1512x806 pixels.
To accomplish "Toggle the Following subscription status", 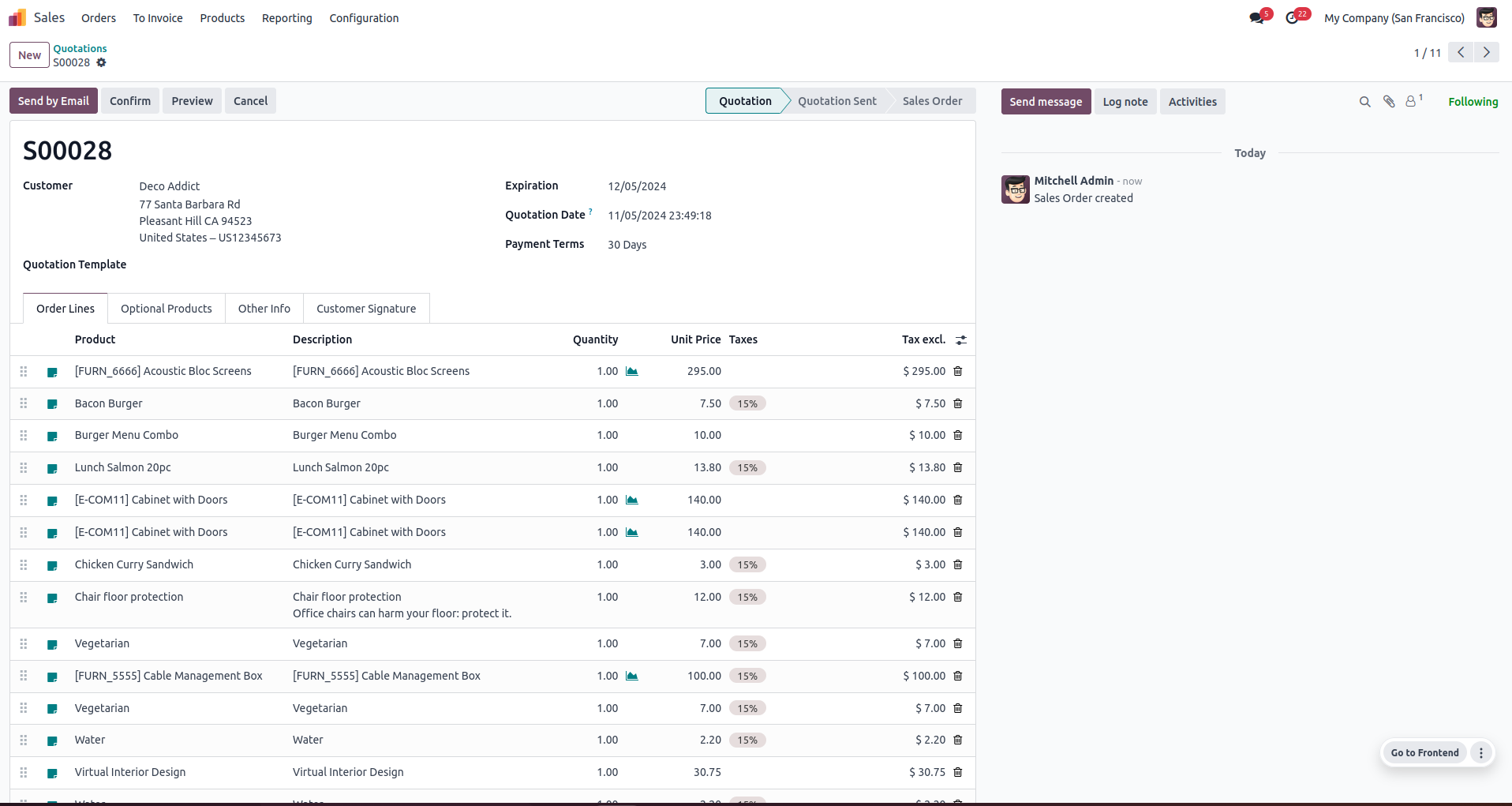I will 1473,102.
